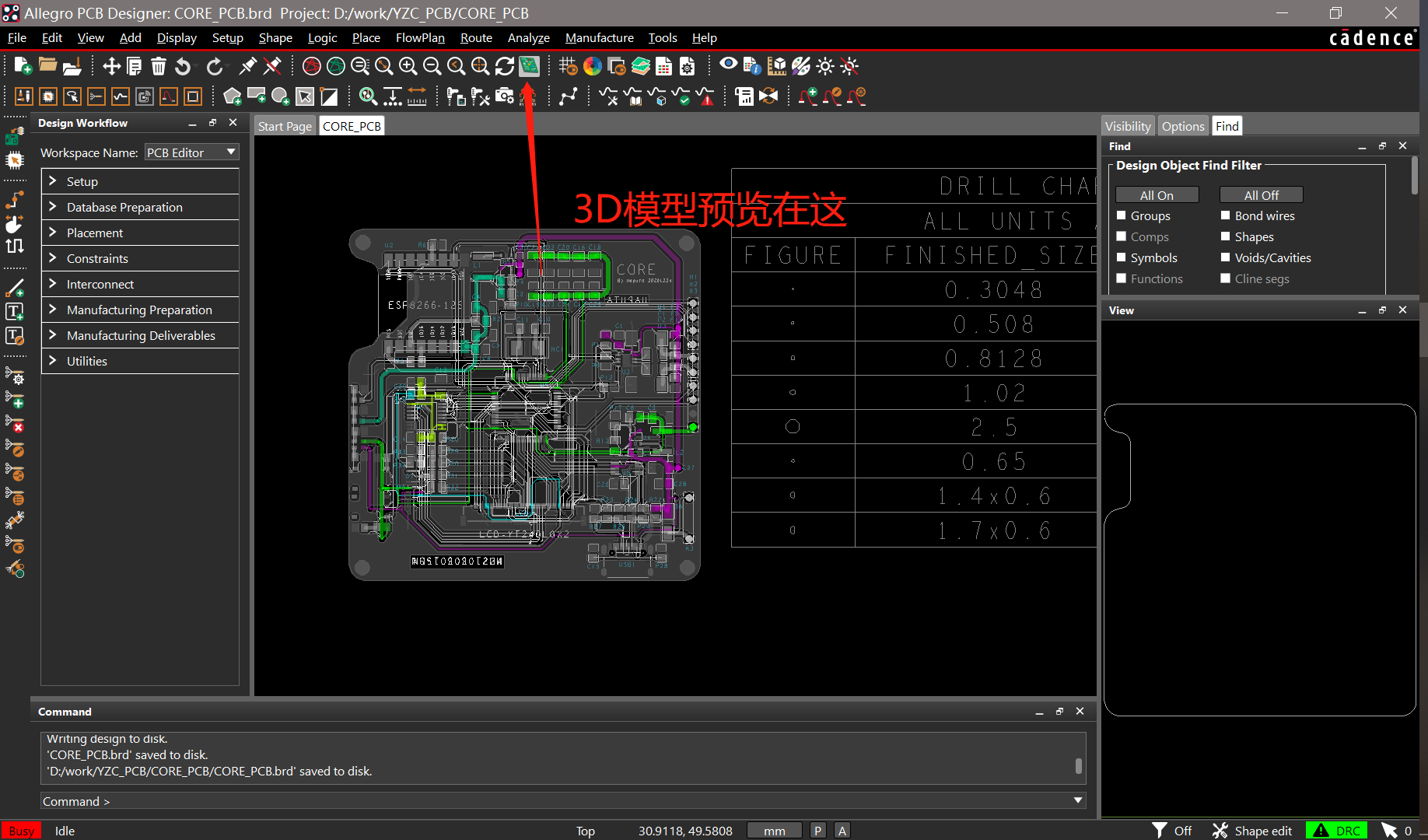
Task: Enable the Symbols checkbox
Action: (1122, 257)
